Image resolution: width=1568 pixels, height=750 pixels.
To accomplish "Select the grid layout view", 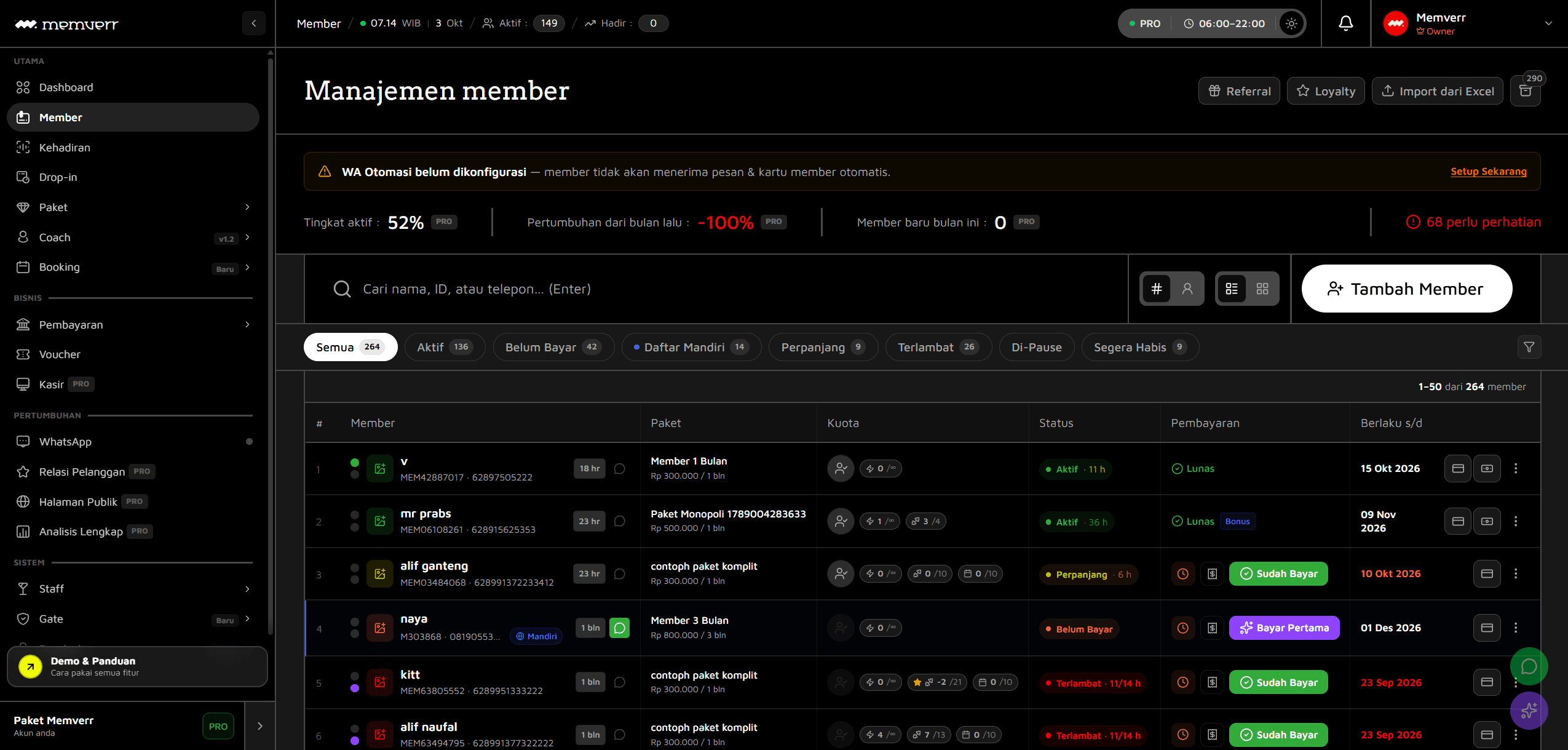I will click(1262, 289).
